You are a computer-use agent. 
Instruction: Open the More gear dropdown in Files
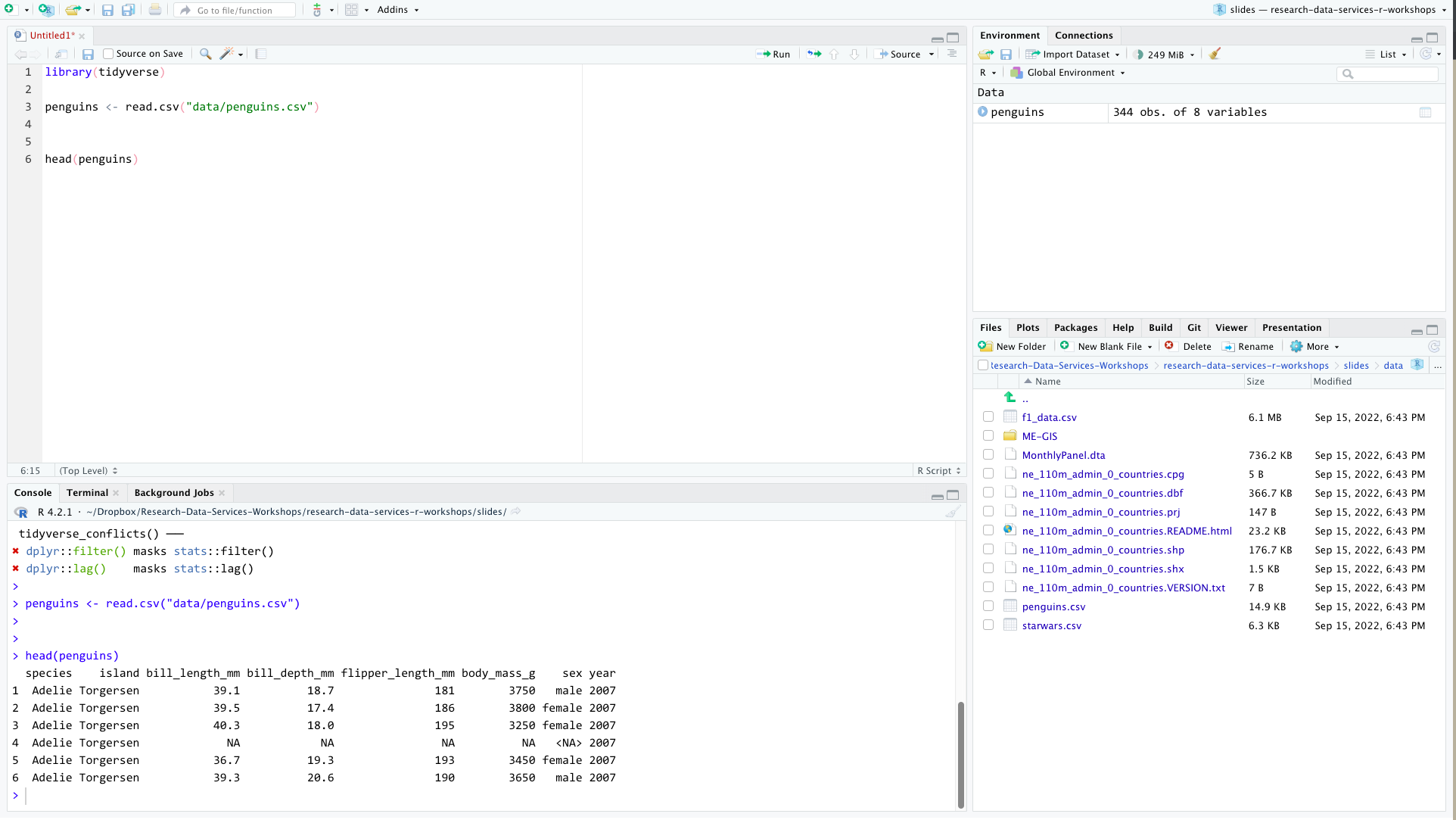coord(1315,347)
